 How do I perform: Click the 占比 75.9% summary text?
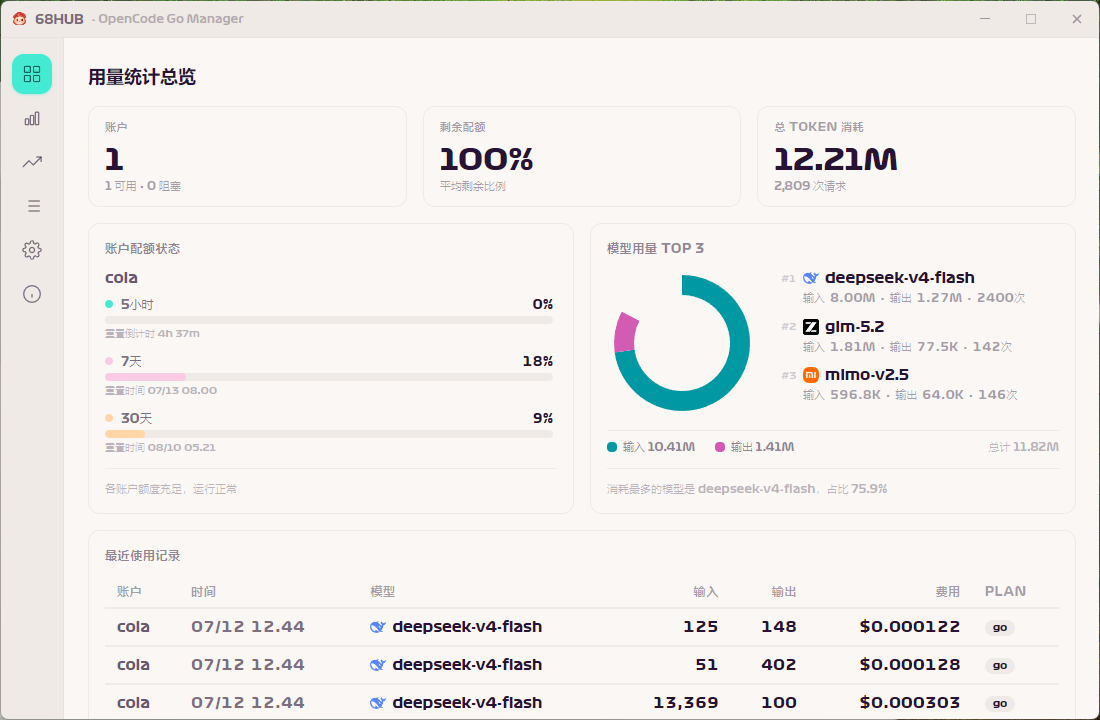[x=857, y=489]
